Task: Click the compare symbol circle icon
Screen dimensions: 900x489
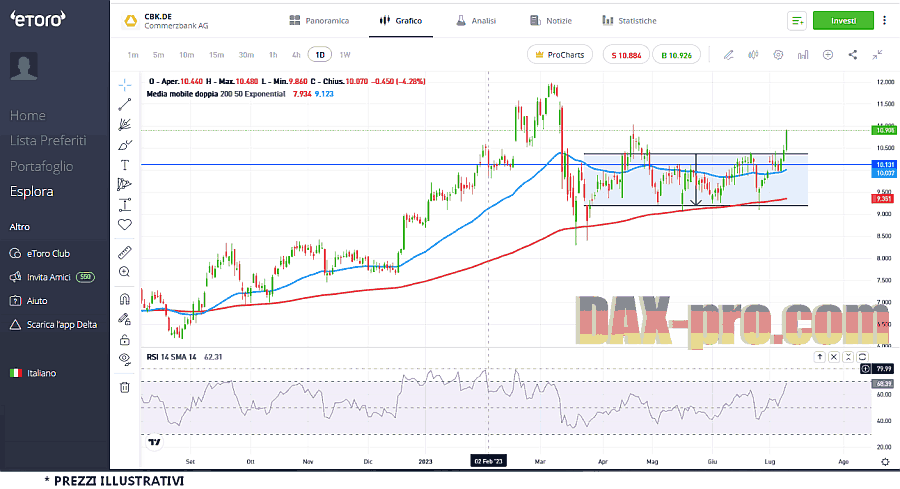Action: (x=828, y=55)
